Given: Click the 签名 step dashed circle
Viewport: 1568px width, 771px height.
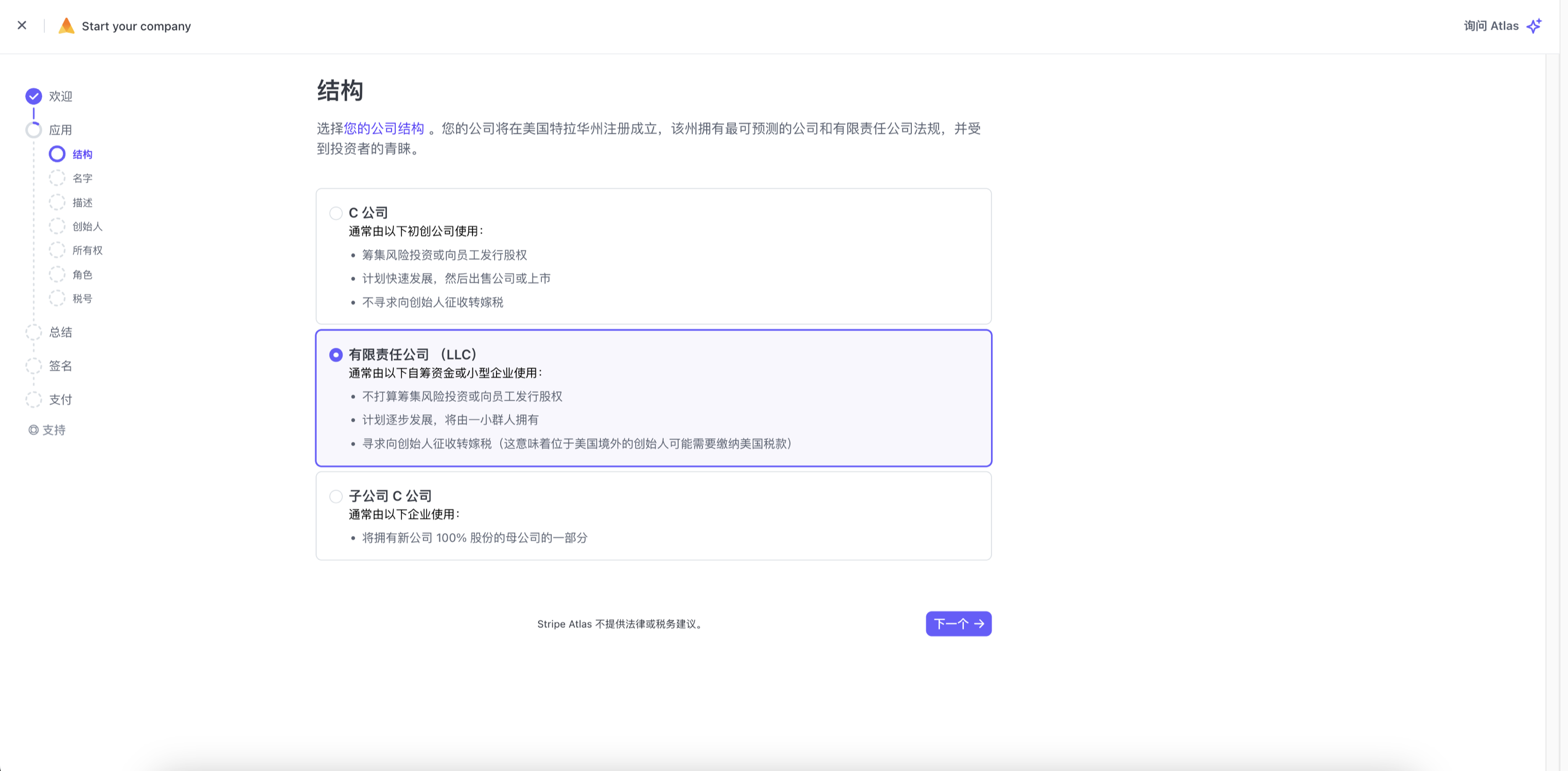Looking at the screenshot, I should (x=33, y=366).
